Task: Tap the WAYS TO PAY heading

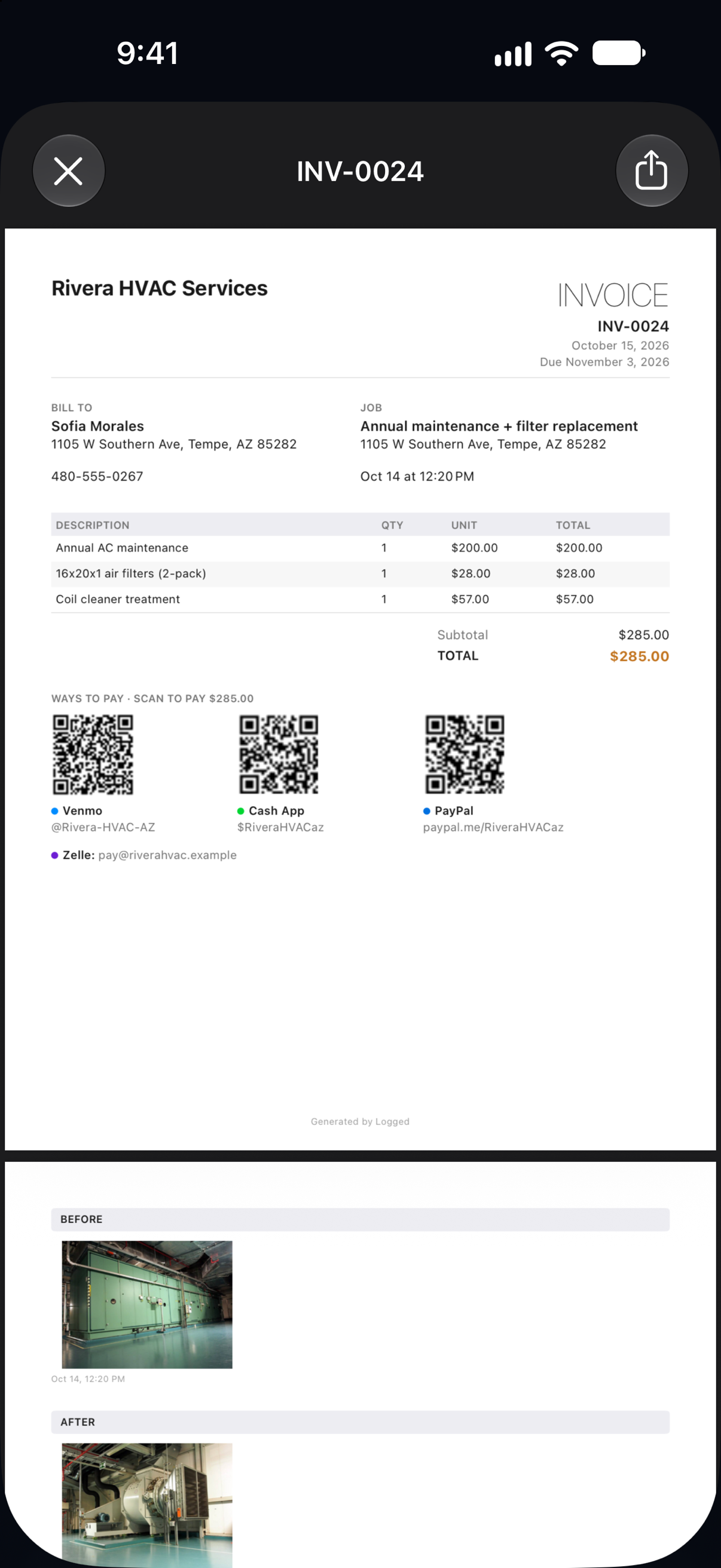Action: (x=152, y=698)
